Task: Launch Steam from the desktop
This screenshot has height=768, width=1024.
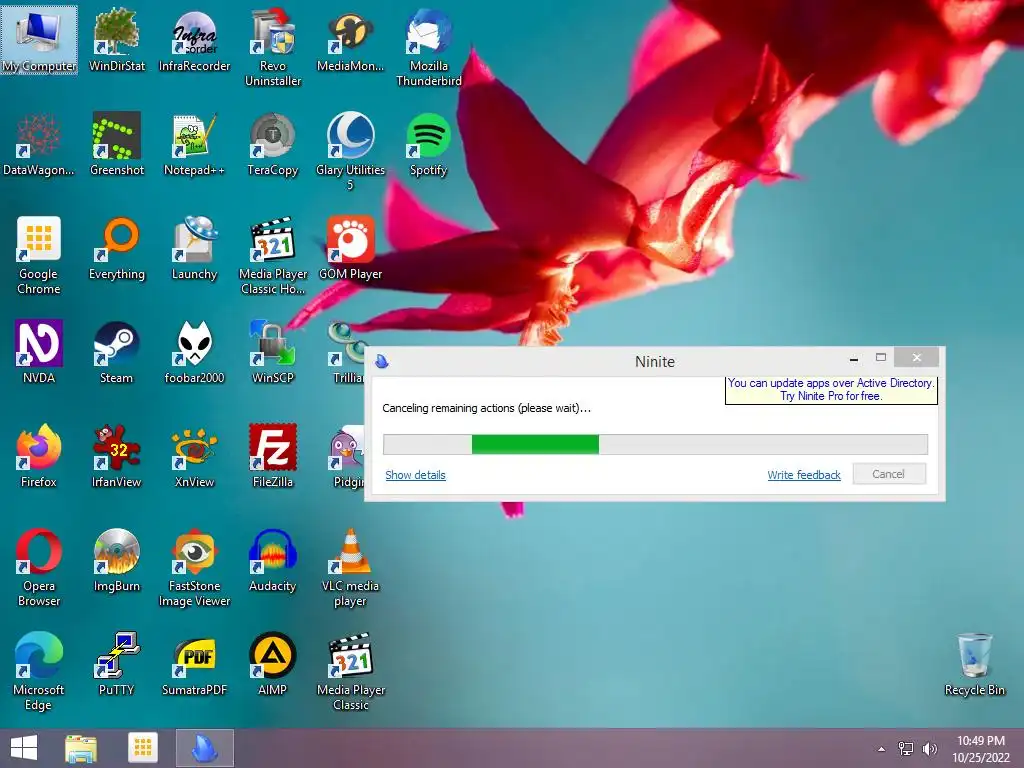Action: (x=116, y=351)
